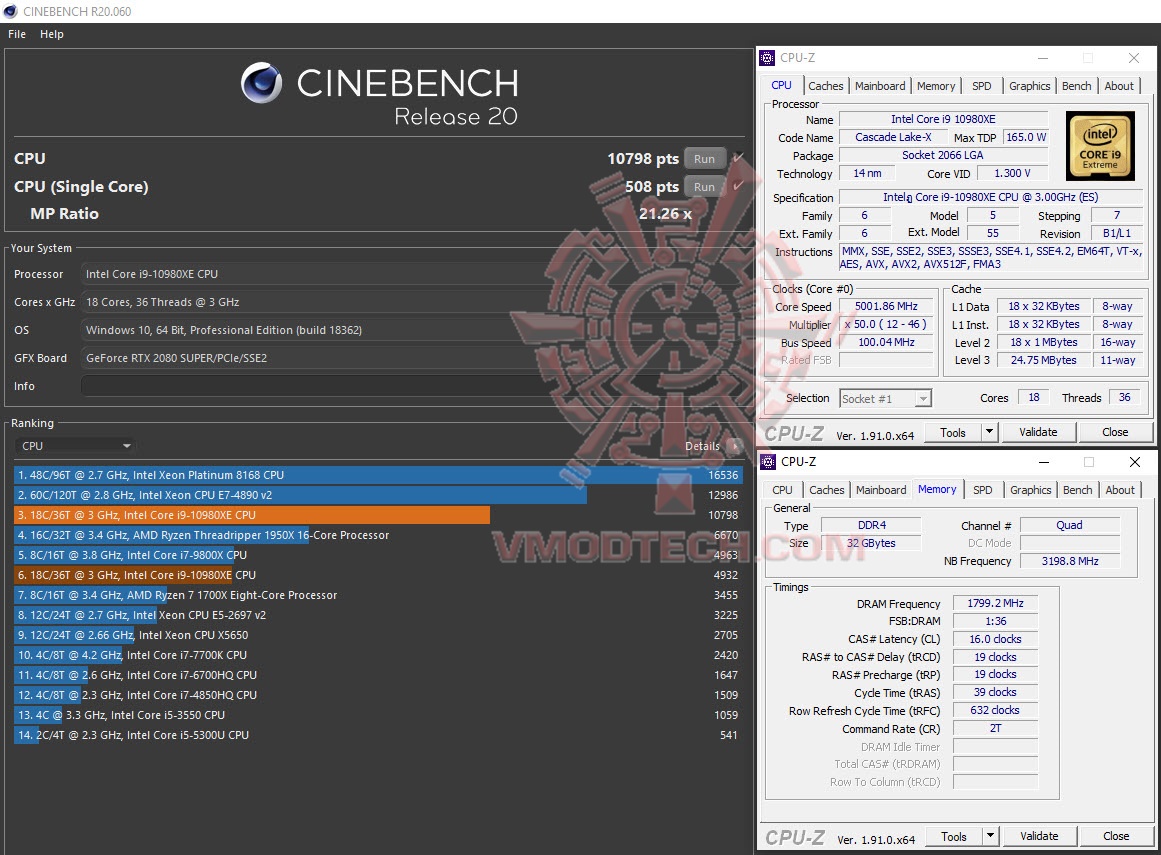
Task: Click the Cinebench app icon in the title bar
Action: tap(10, 11)
